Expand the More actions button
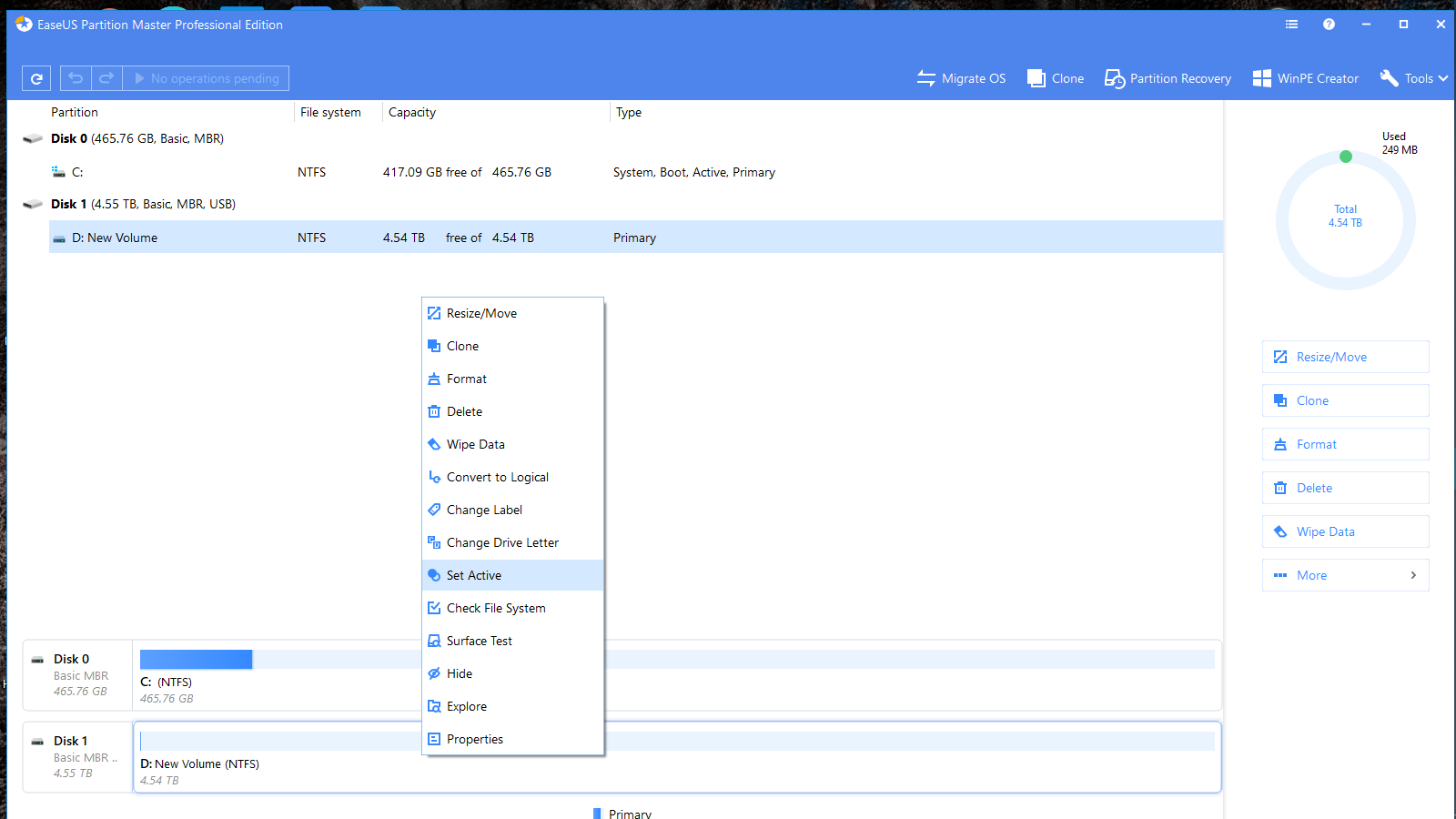The width and height of the screenshot is (1456, 819). point(1345,575)
